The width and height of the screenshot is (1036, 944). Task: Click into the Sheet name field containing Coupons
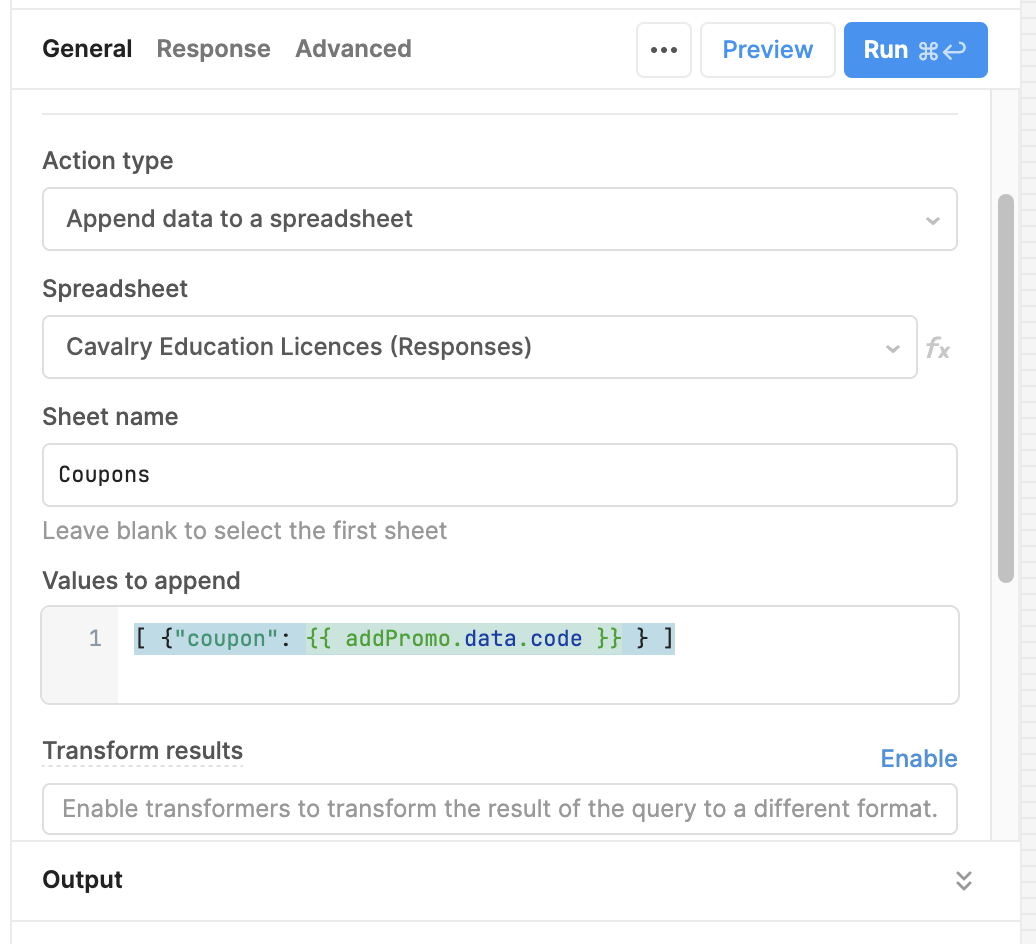point(499,475)
